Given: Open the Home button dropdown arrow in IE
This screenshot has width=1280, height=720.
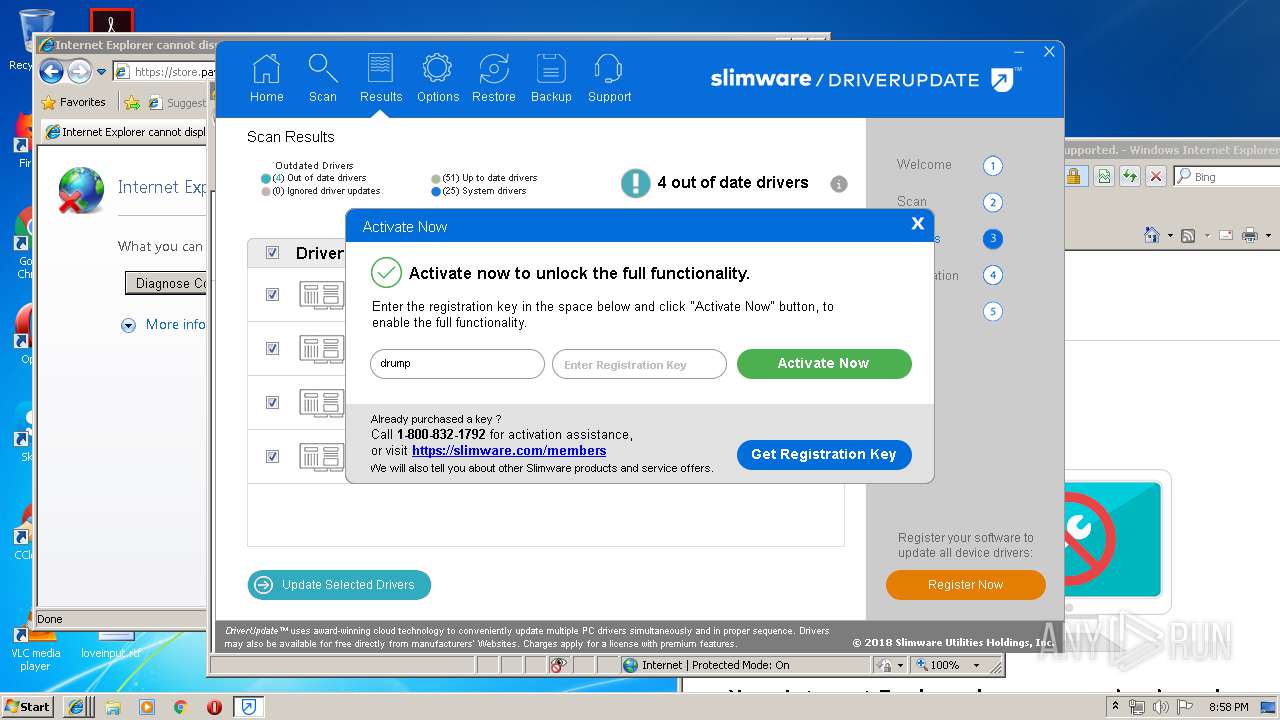Looking at the screenshot, I should [1170, 236].
